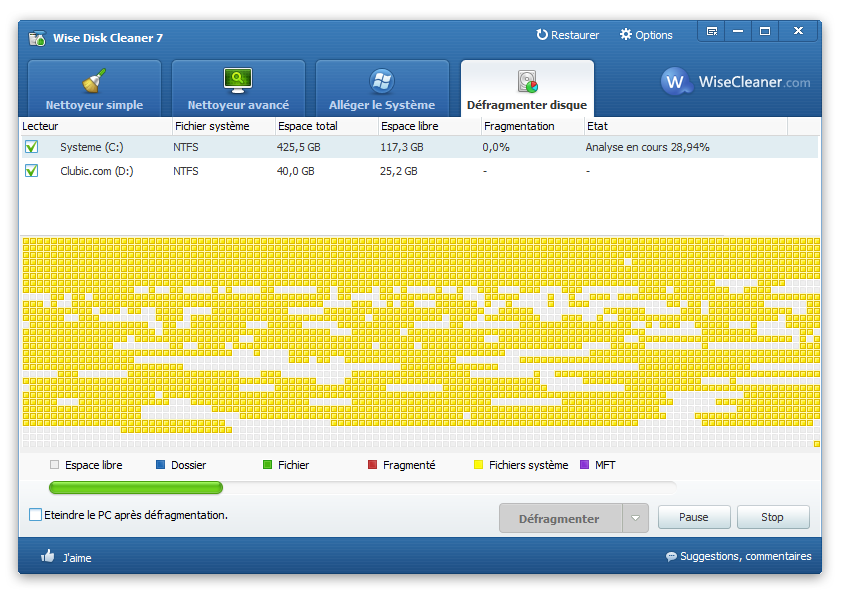Click the Restaurer refresh icon

click(542, 35)
